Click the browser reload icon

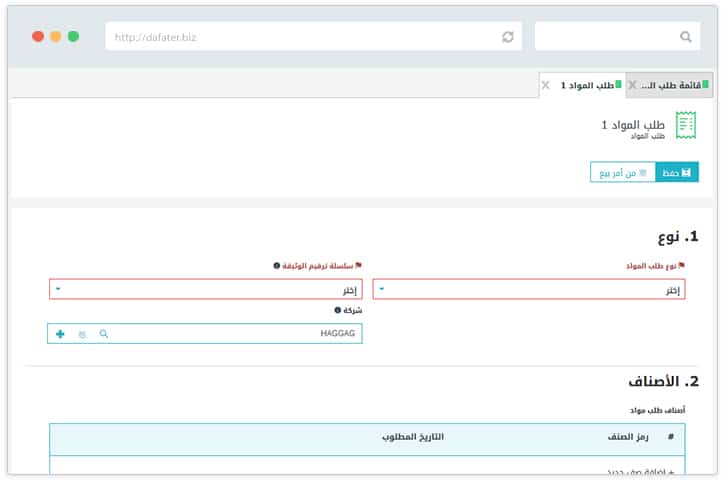508,37
